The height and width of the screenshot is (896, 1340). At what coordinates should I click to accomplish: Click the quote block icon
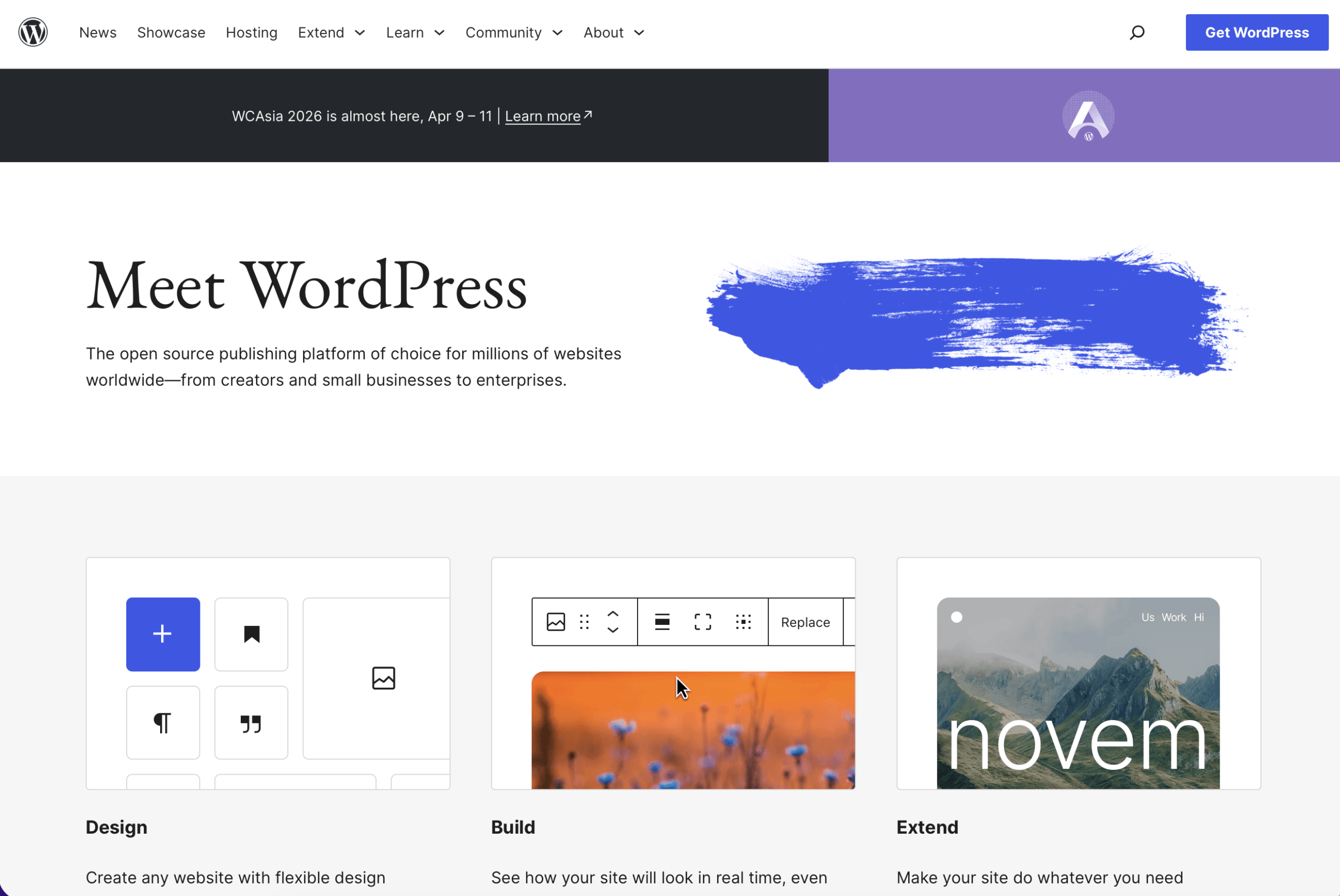pyautogui.click(x=251, y=722)
